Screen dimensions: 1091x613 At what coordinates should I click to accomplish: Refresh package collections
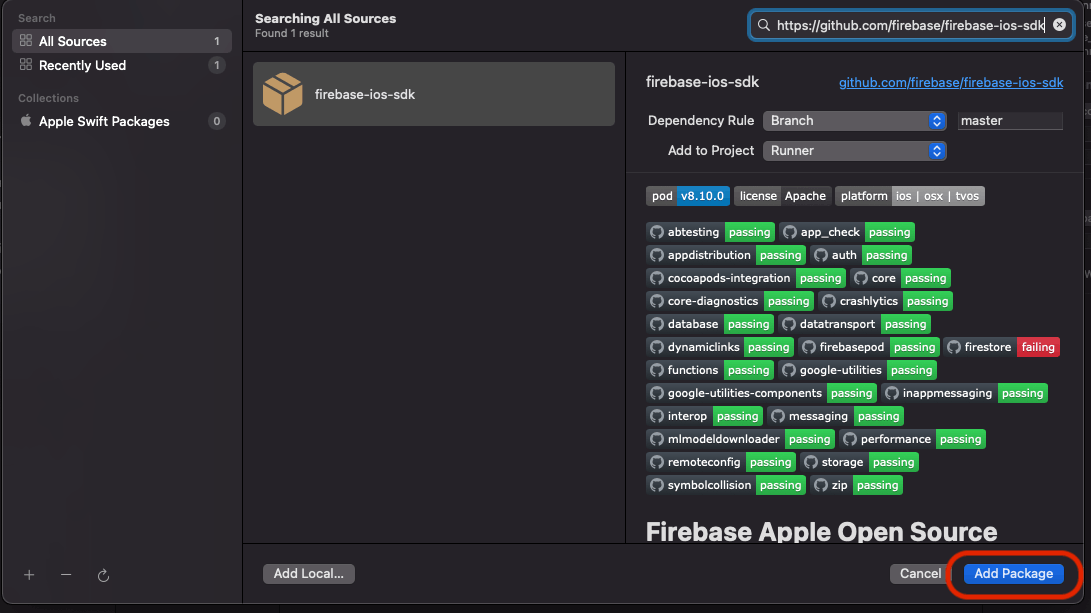103,575
